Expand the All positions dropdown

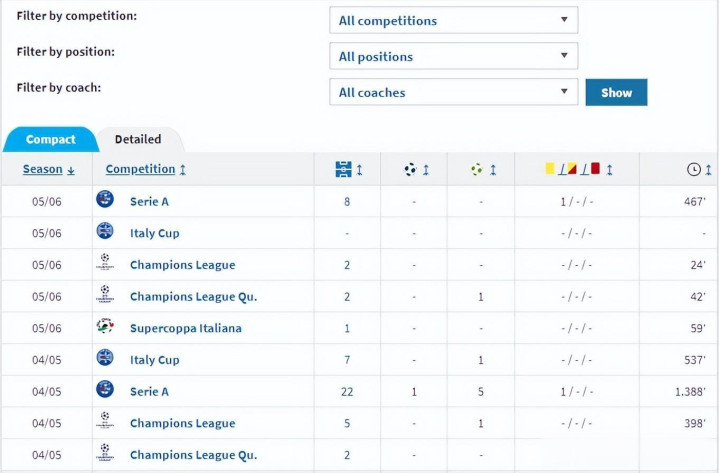[x=453, y=56]
